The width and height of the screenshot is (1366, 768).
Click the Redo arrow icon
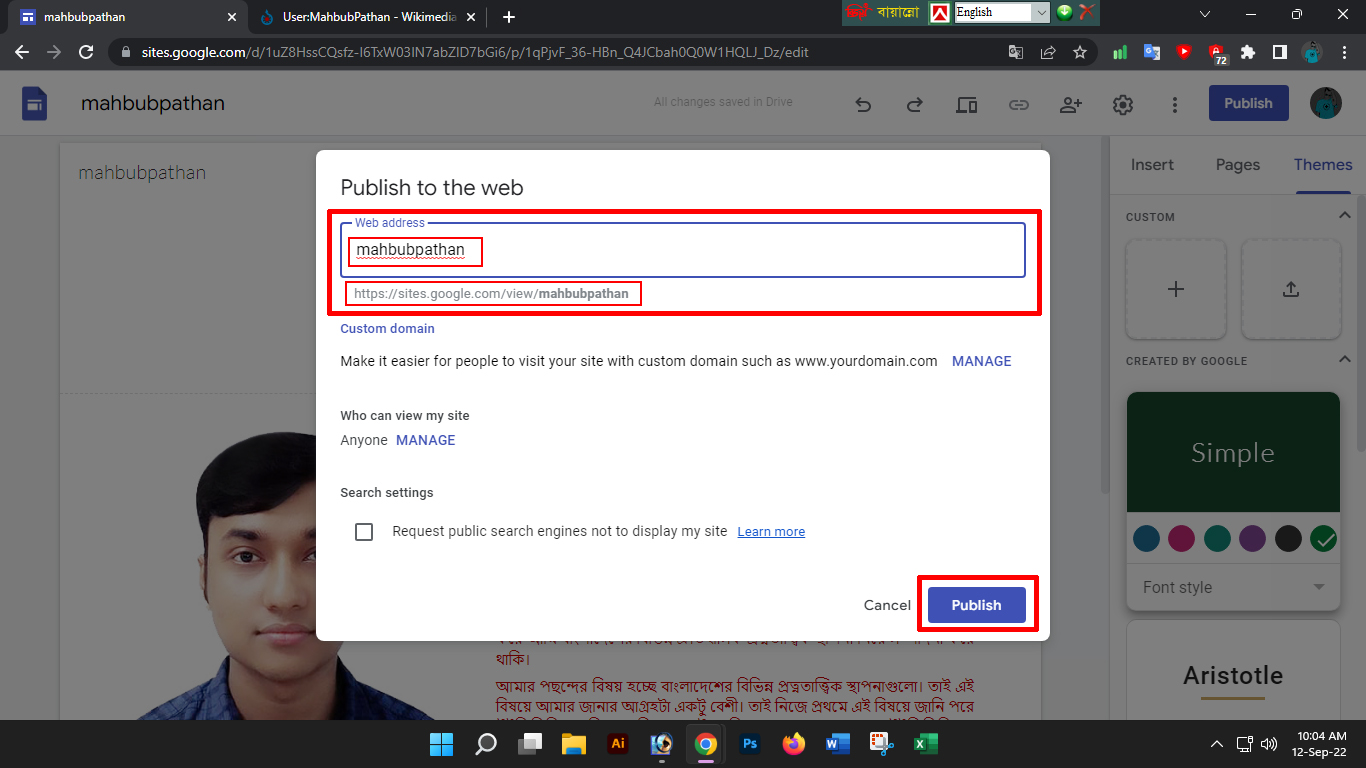click(x=914, y=104)
